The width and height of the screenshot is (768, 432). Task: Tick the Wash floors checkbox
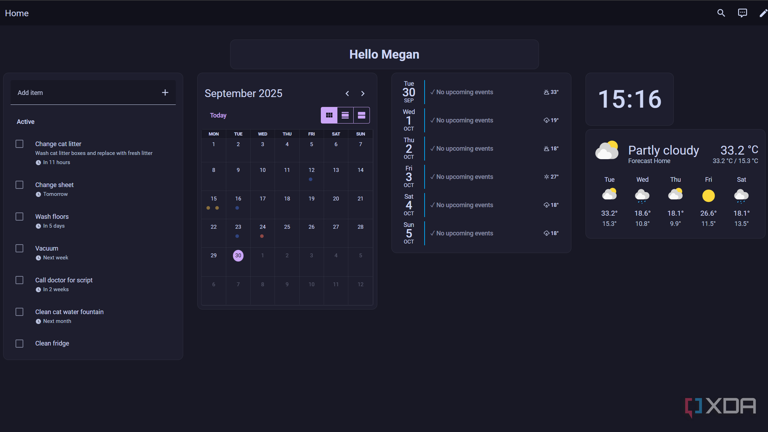19,217
